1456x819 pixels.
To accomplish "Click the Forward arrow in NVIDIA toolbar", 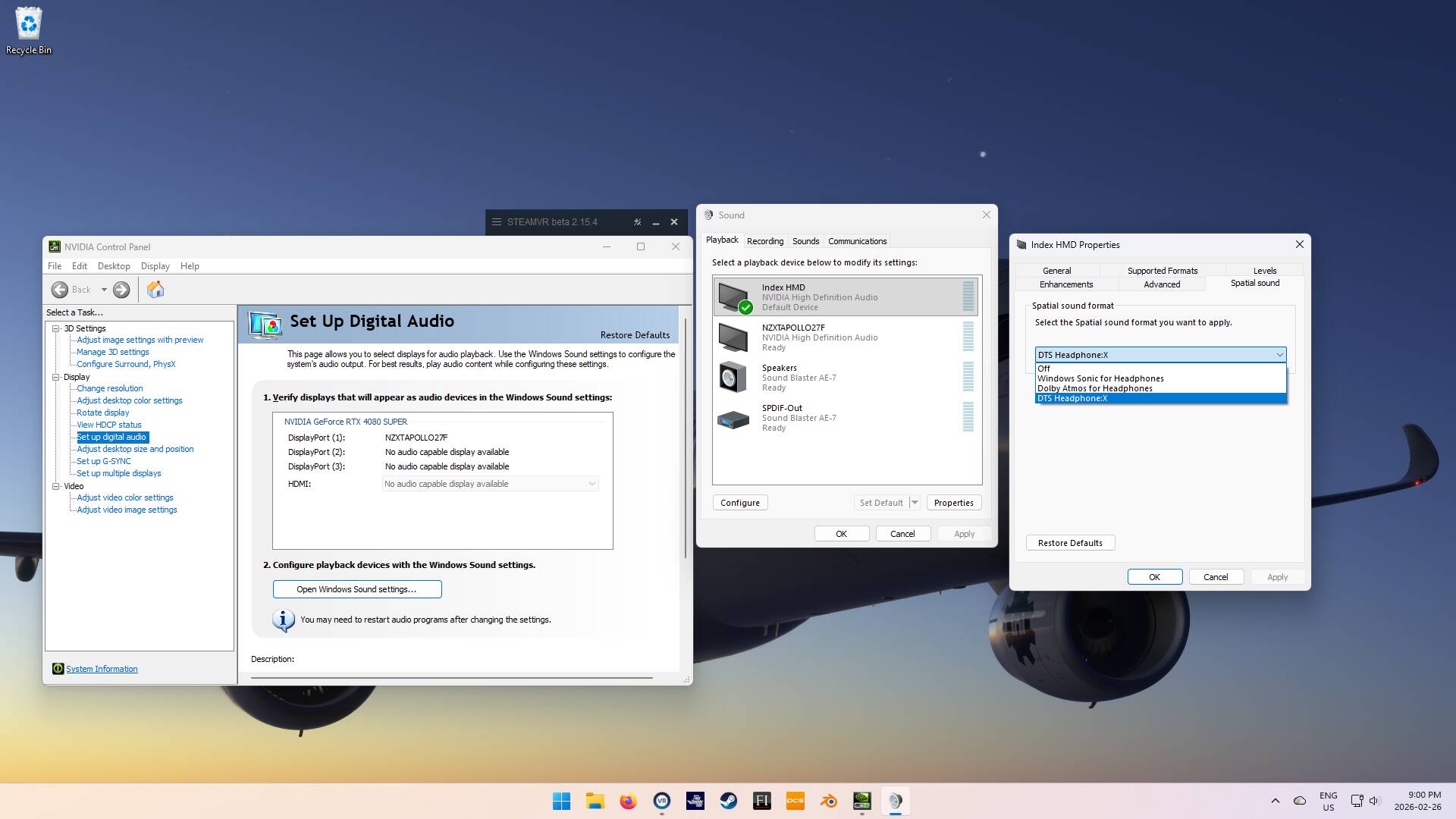I will (x=121, y=290).
